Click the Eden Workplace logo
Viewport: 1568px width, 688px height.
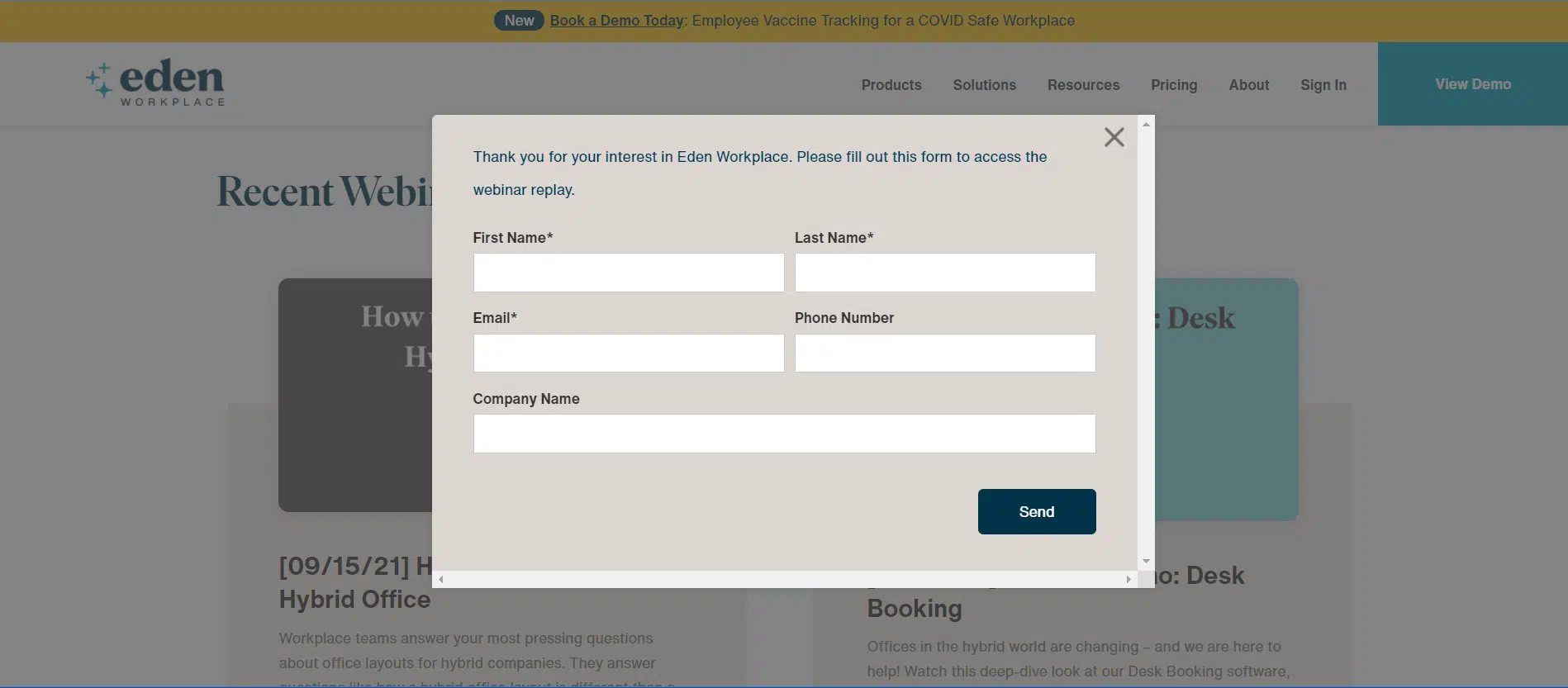coord(155,83)
